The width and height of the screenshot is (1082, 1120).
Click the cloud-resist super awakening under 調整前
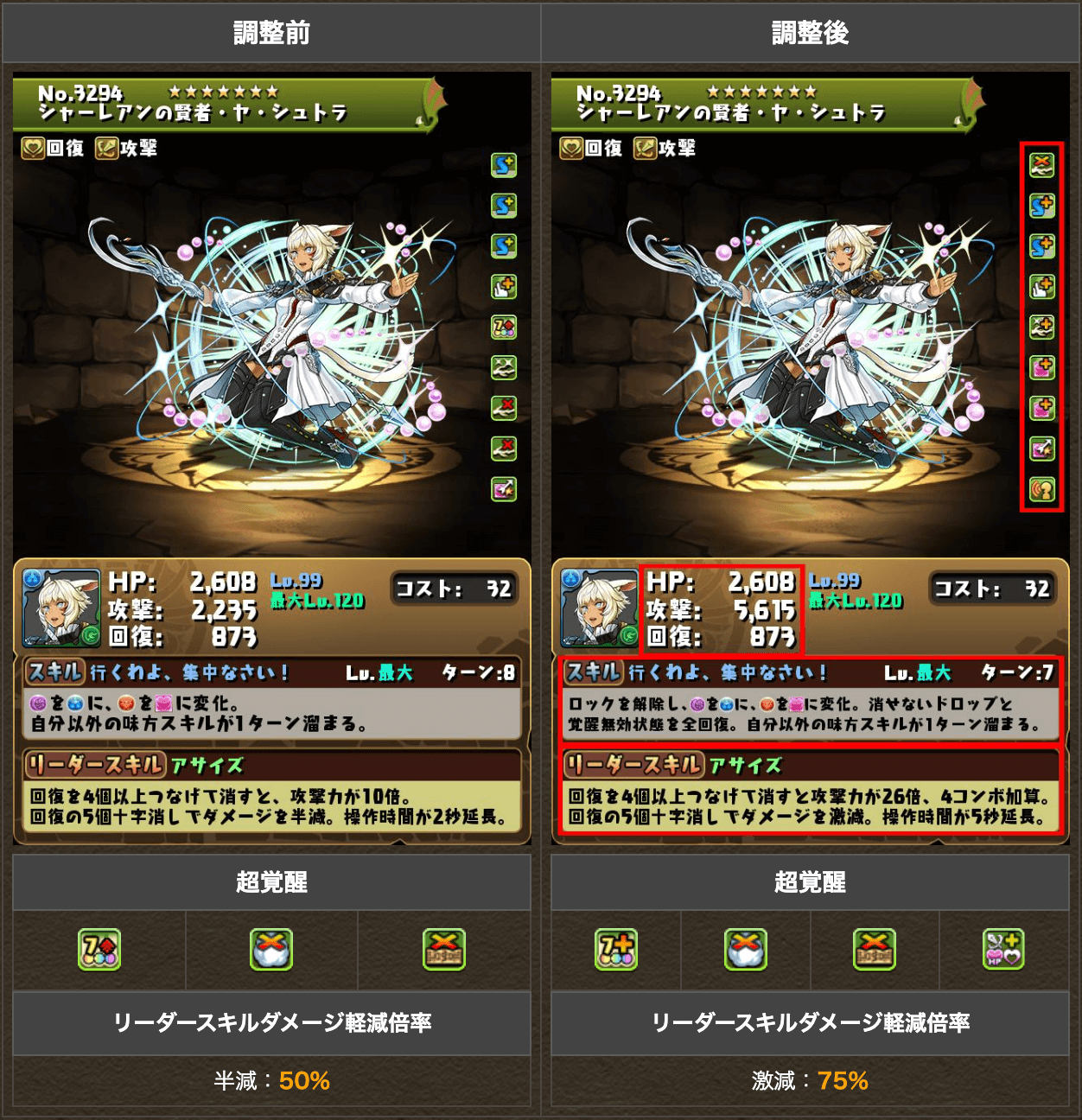tap(271, 950)
